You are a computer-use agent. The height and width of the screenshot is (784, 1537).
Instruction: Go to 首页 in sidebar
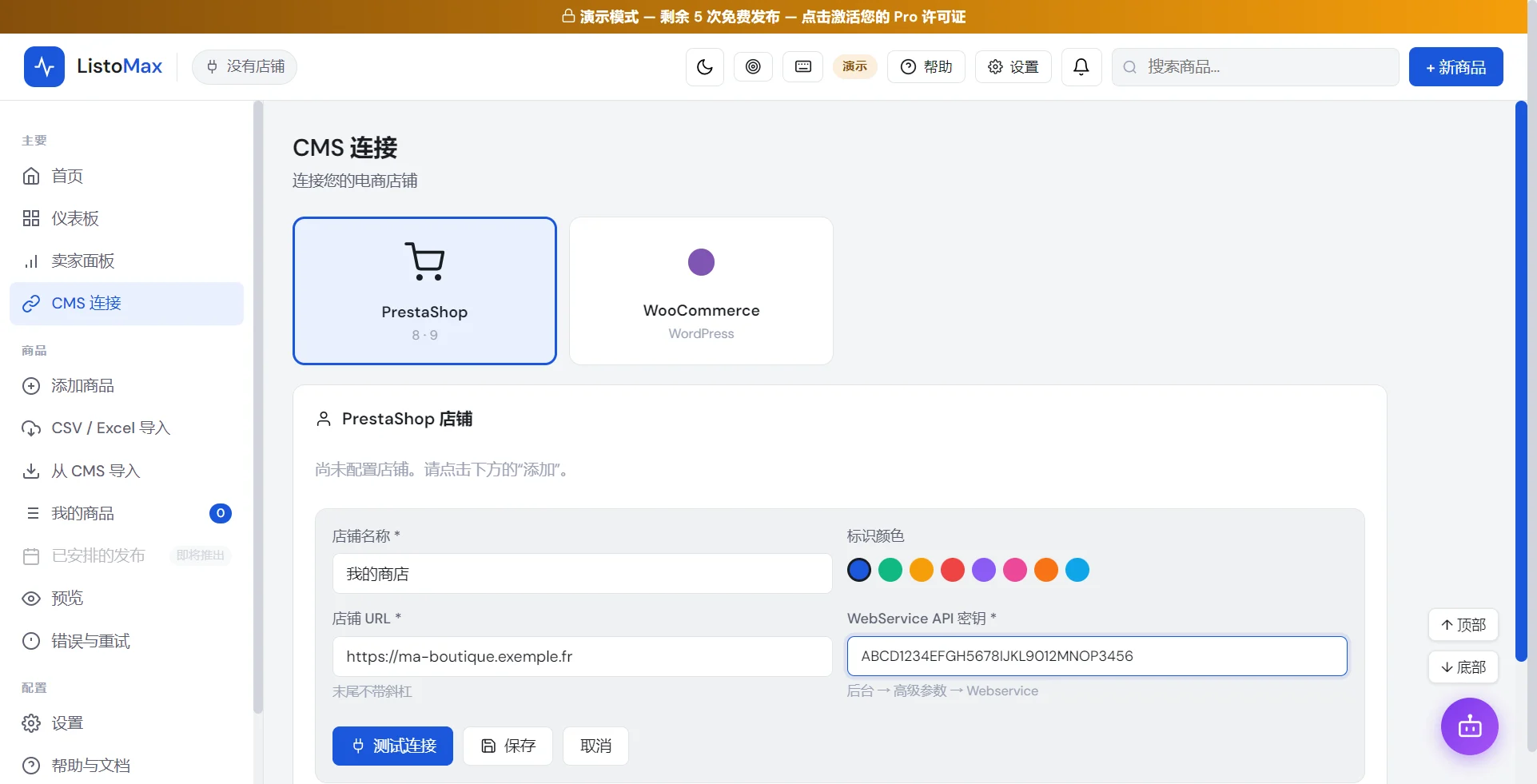coord(126,176)
